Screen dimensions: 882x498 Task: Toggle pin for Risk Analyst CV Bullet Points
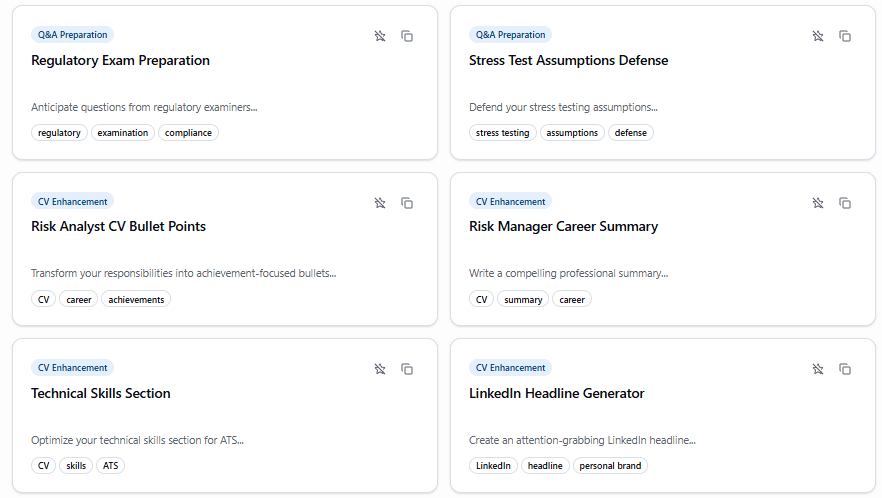(x=380, y=203)
